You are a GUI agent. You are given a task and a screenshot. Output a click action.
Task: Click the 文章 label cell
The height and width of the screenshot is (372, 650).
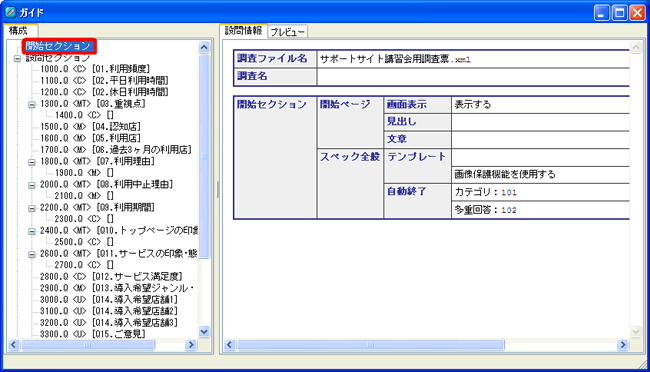coord(417,139)
